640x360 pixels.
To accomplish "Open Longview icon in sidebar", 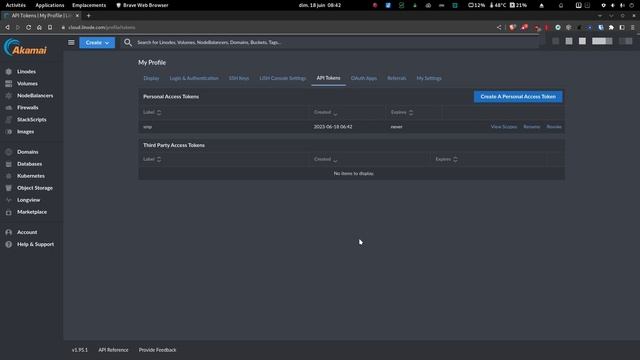I will (x=9, y=200).
